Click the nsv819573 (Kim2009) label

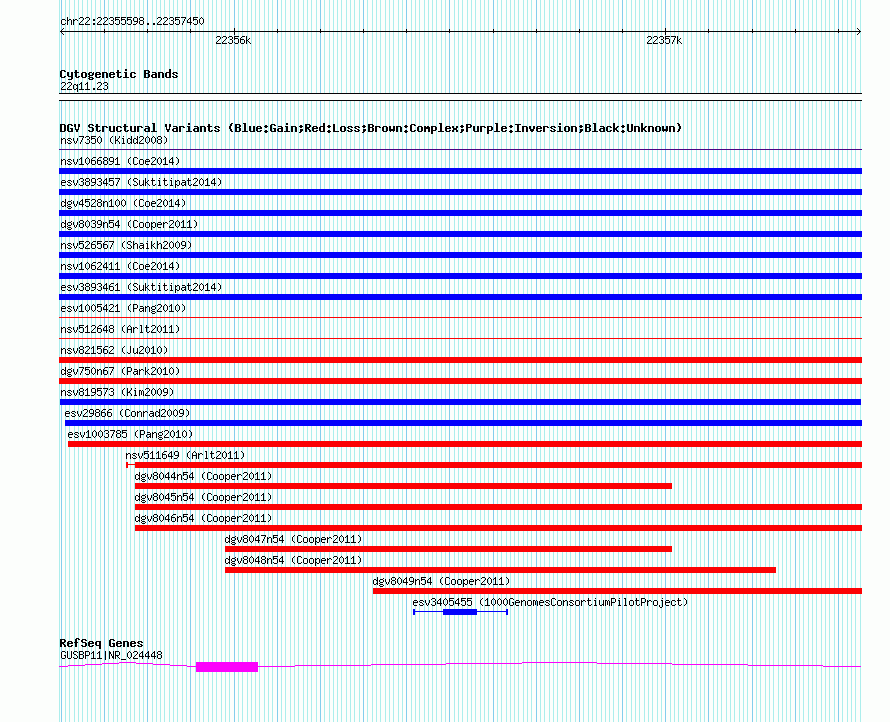(x=117, y=392)
